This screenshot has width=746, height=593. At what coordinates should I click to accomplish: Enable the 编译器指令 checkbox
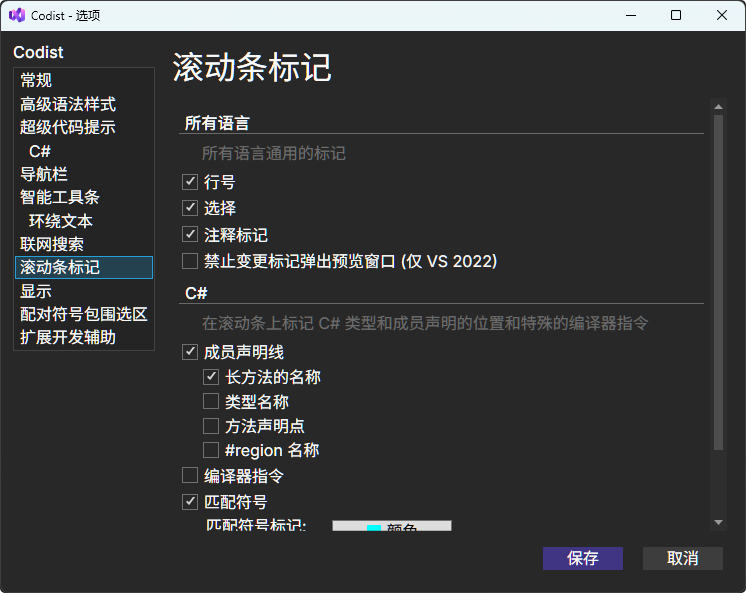click(190, 476)
